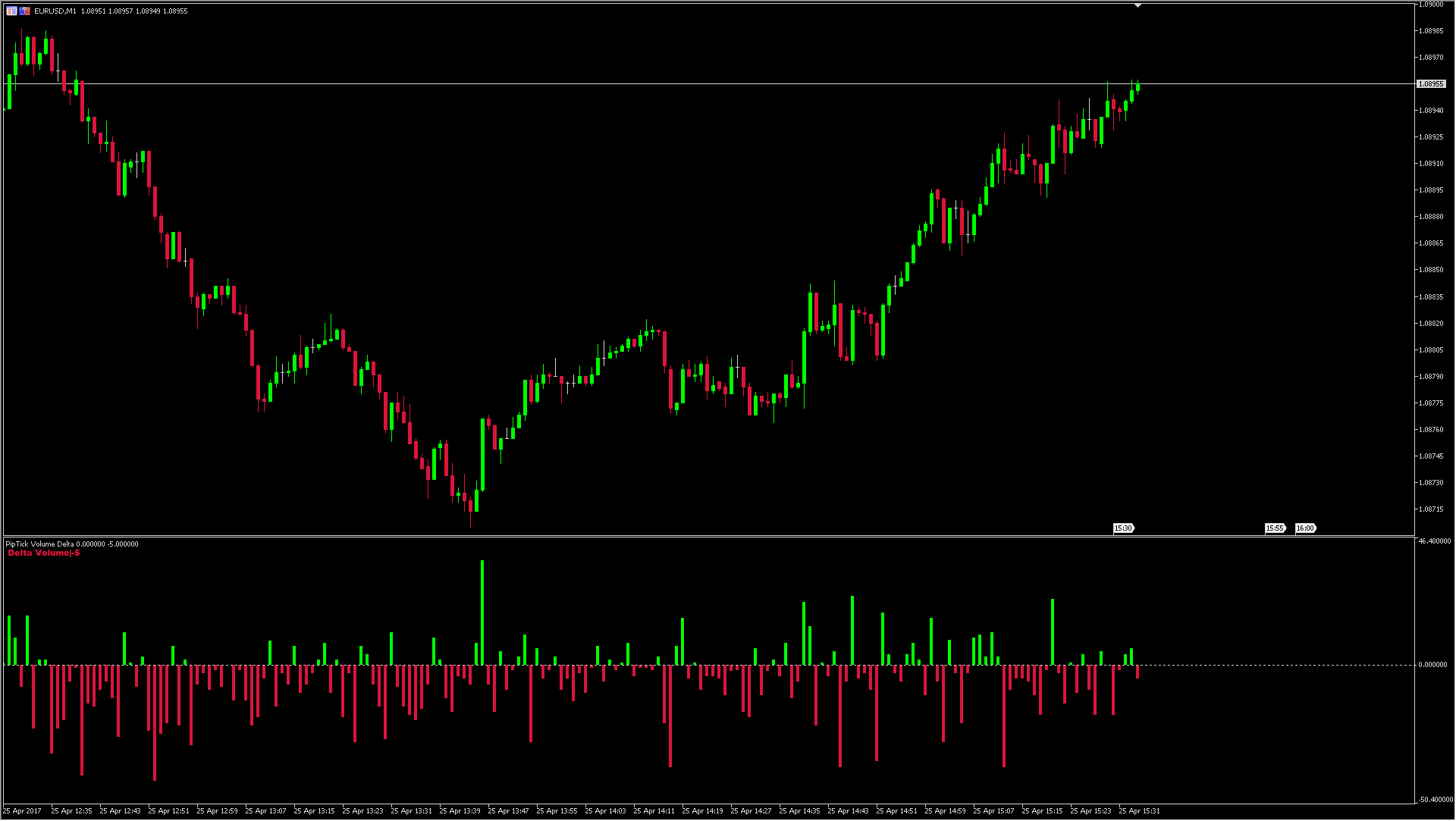This screenshot has height=821, width=1456.
Task: Click the 25 Apr 15:31 time axis label
Action: (1140, 811)
